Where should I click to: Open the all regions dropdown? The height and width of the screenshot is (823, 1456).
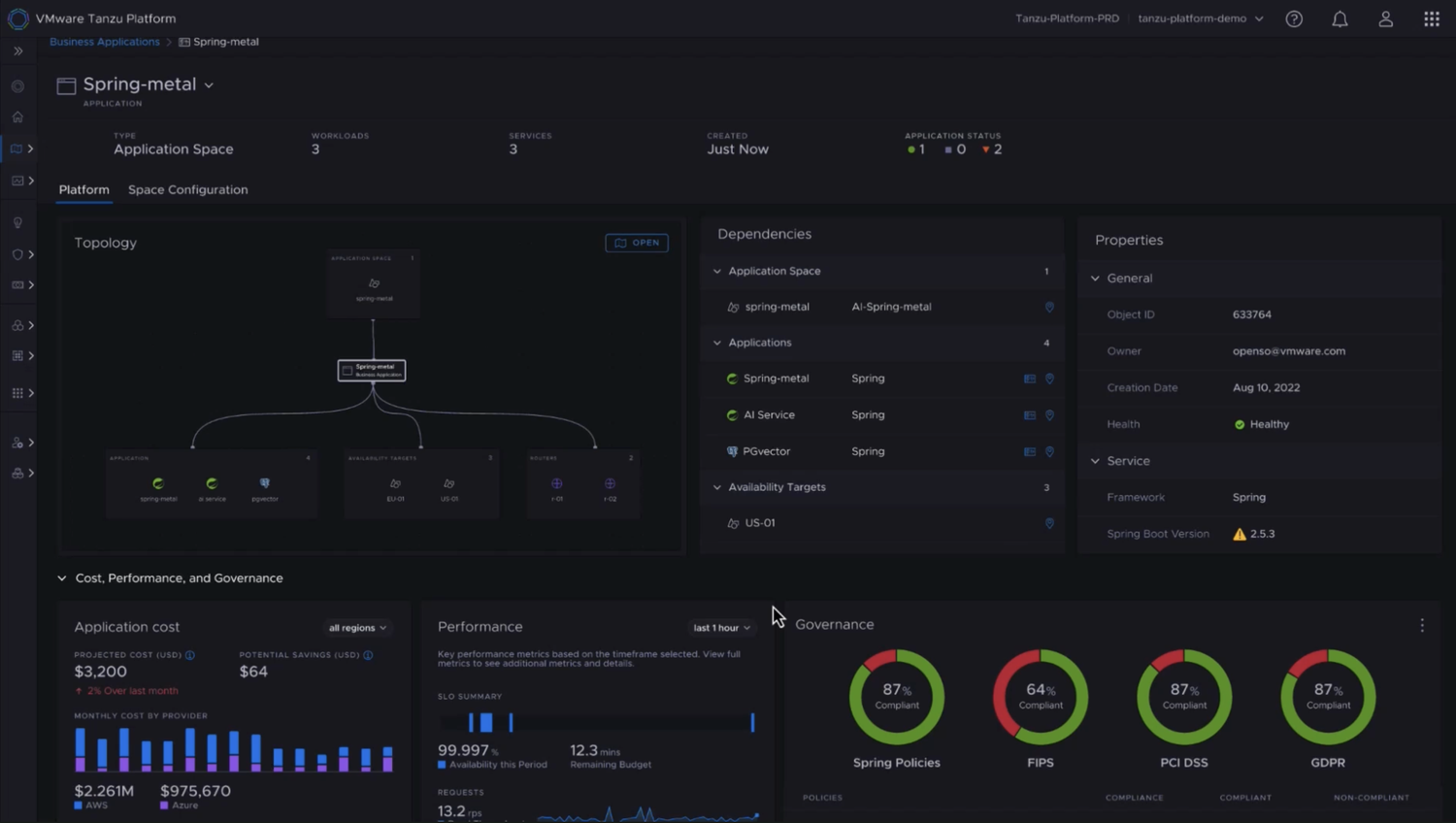tap(357, 628)
